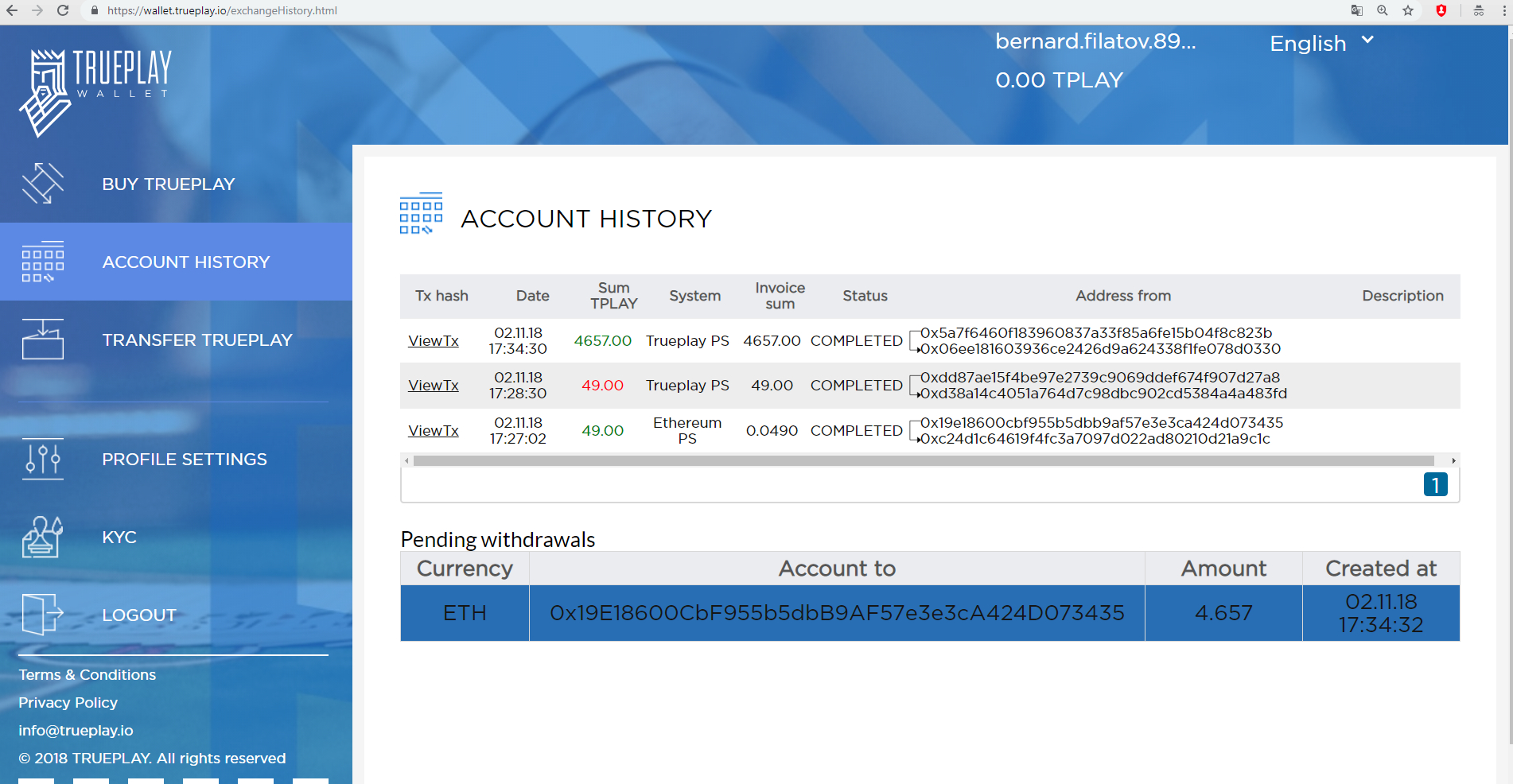Click the browser address bar URL
Screen dimensions: 1513x784
click(223, 10)
